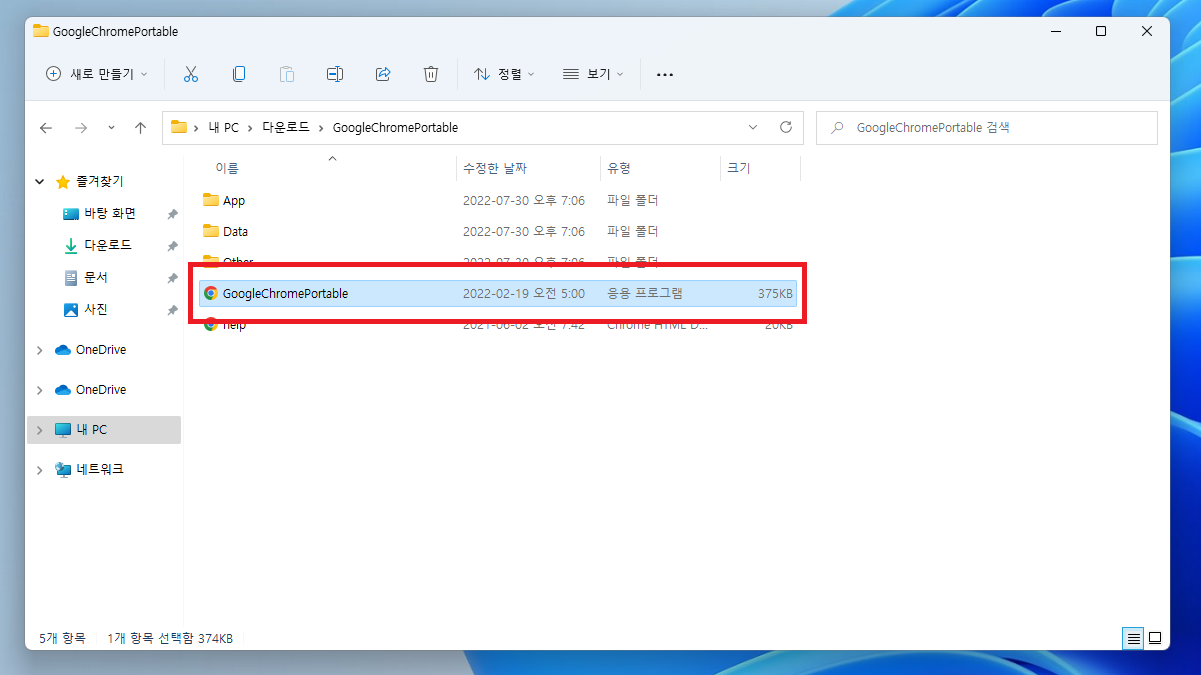Open 다운로드 in the navigation pane
The image size is (1201, 675).
coord(108,245)
